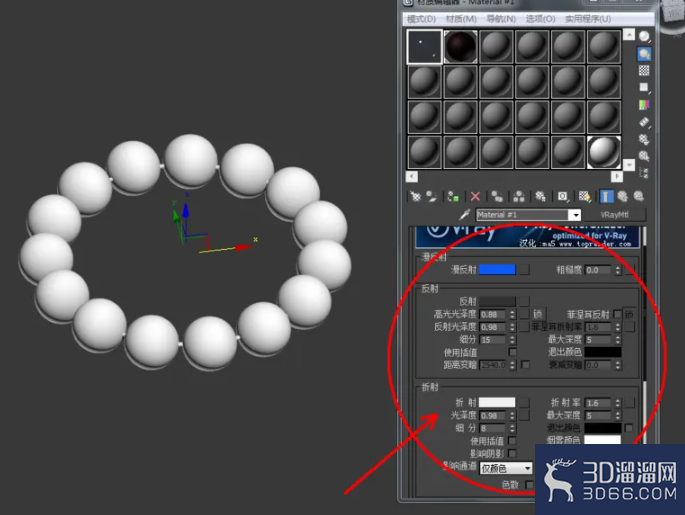
Task: Click the Make Unique icon
Action: point(519,197)
